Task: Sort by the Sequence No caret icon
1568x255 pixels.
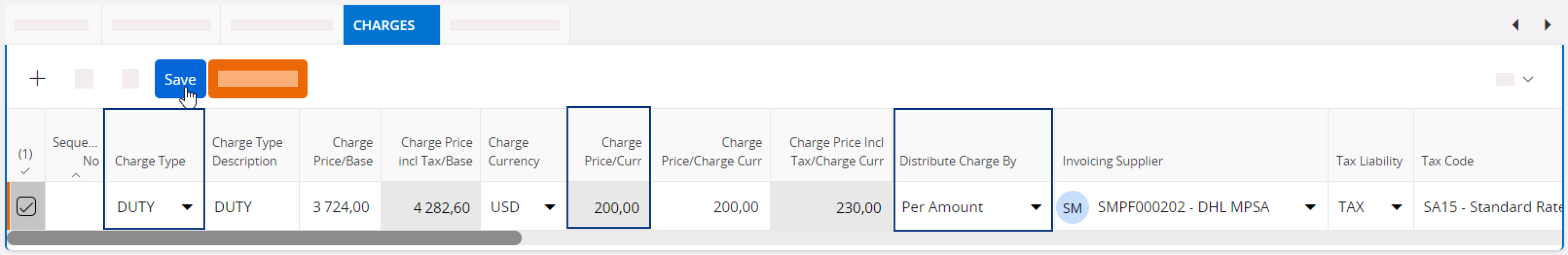Action: [75, 175]
